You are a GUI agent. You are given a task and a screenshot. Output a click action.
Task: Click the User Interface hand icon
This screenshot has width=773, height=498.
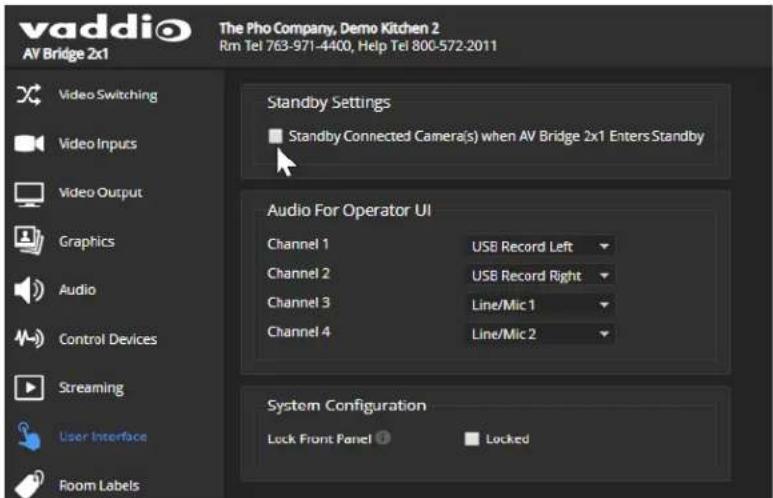pyautogui.click(x=29, y=435)
